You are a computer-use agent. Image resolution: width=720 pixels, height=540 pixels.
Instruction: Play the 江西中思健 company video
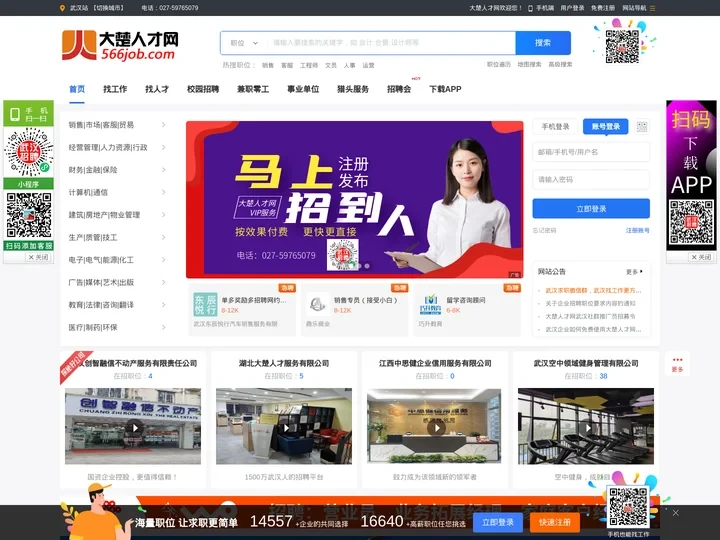click(436, 428)
